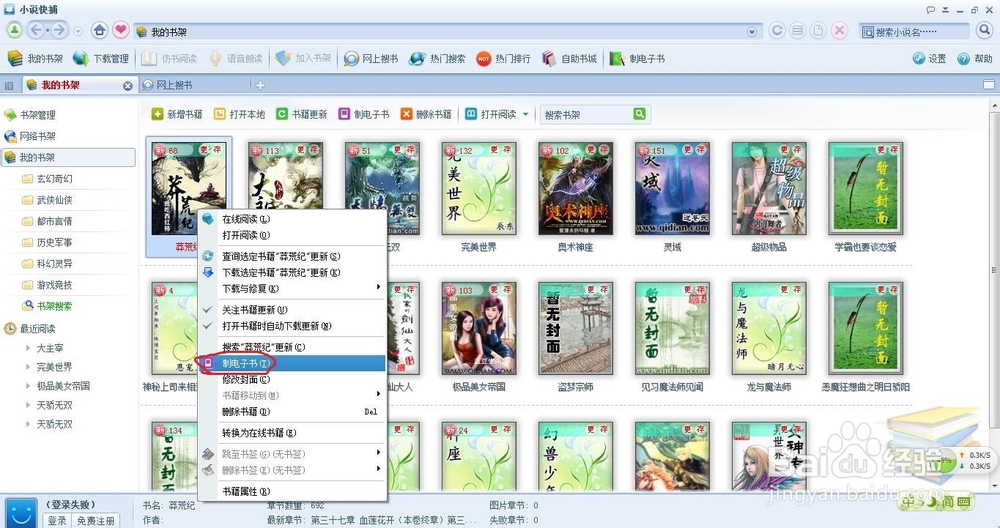Click the refresh circle icon

[777, 31]
